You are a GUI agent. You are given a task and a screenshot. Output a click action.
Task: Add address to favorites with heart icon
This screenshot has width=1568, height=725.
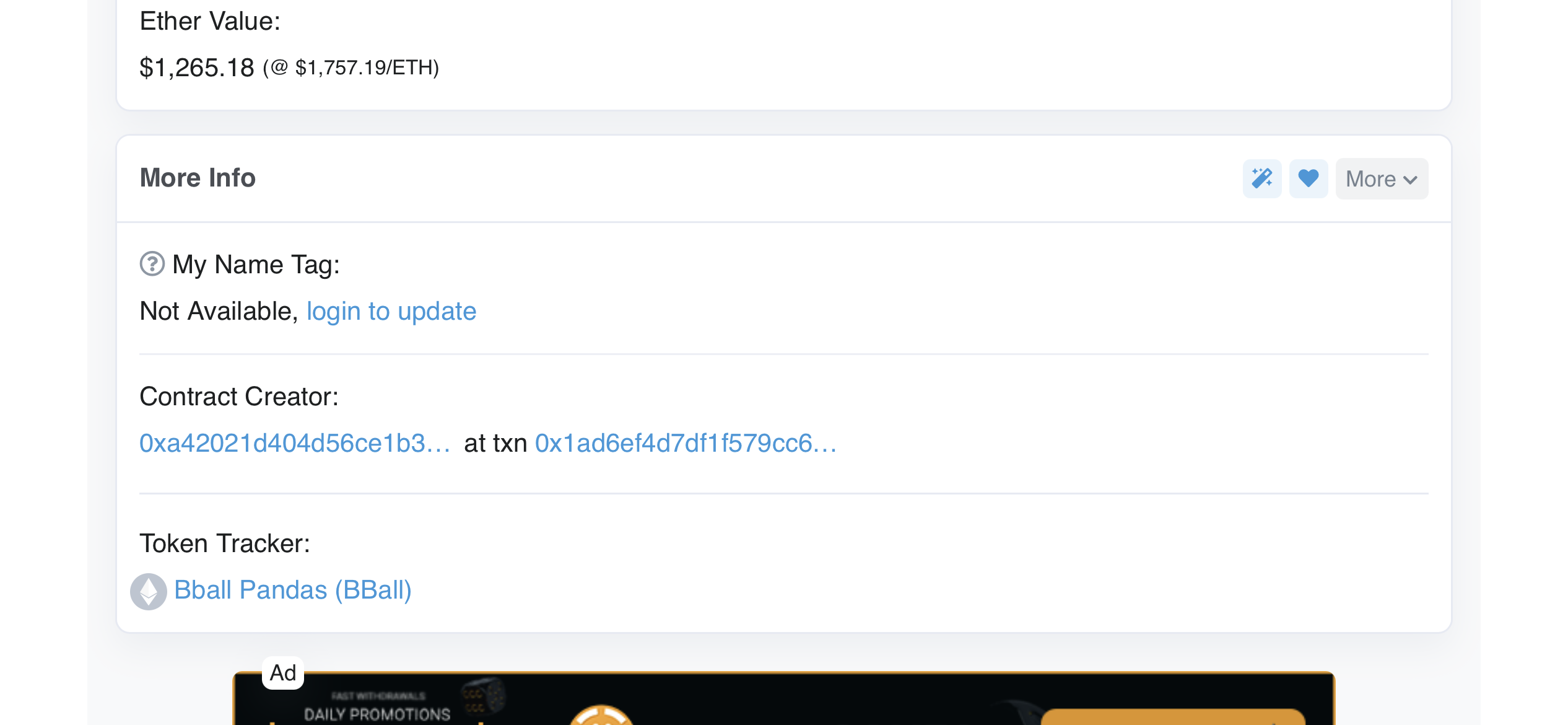[x=1308, y=178]
